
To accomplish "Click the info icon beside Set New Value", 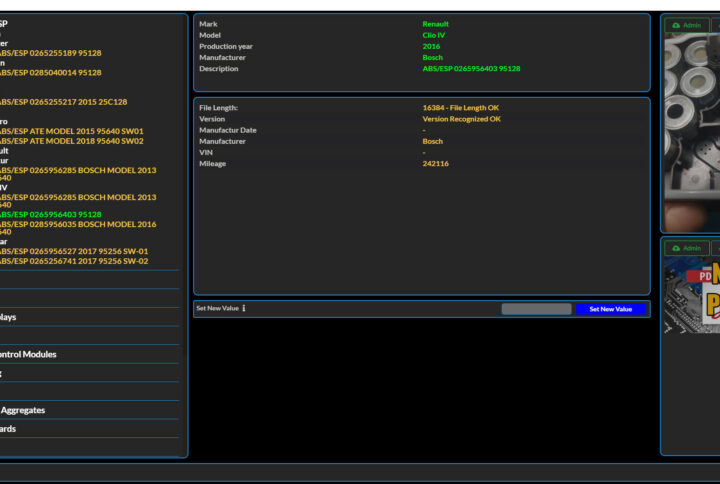I will click(244, 309).
